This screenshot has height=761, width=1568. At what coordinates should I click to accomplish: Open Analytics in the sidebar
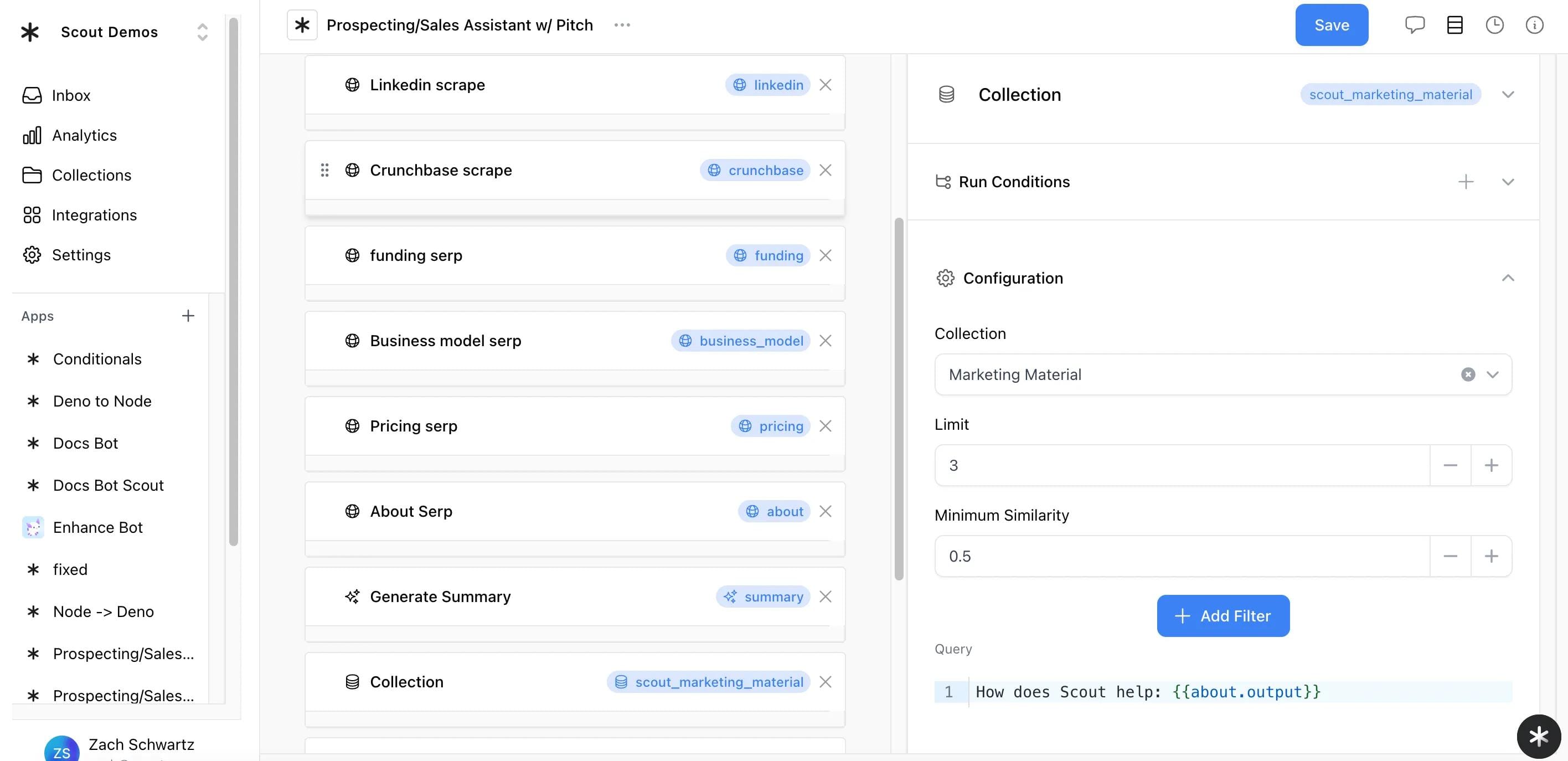[x=84, y=135]
